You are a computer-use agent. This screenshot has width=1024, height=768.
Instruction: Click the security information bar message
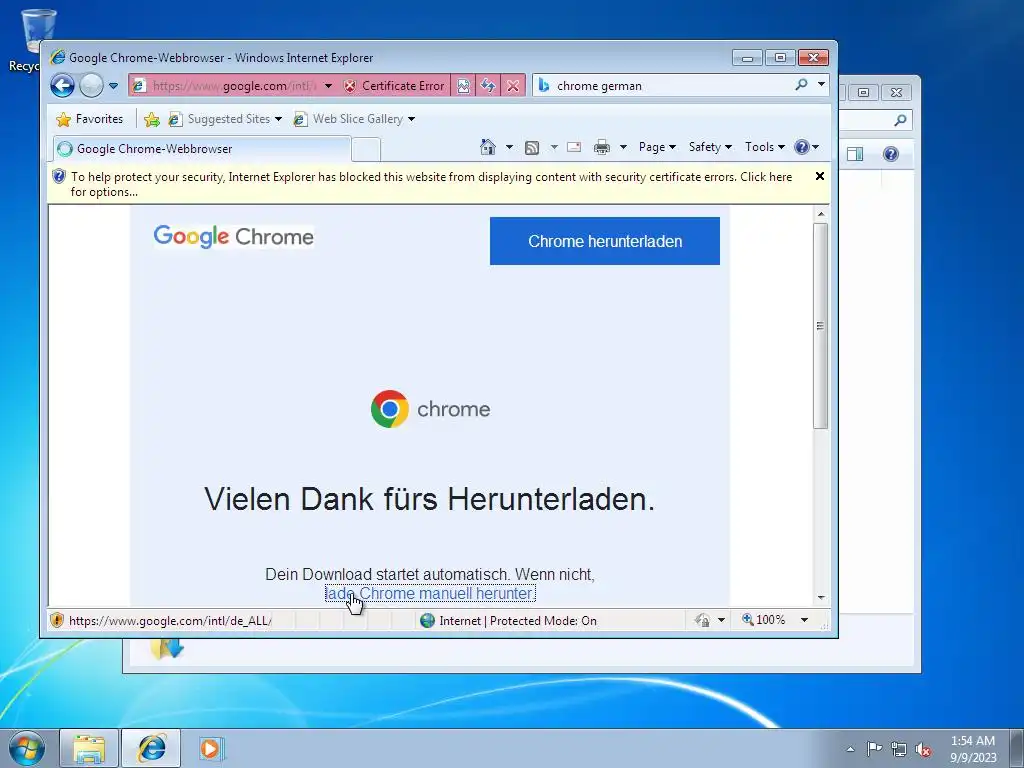431,184
